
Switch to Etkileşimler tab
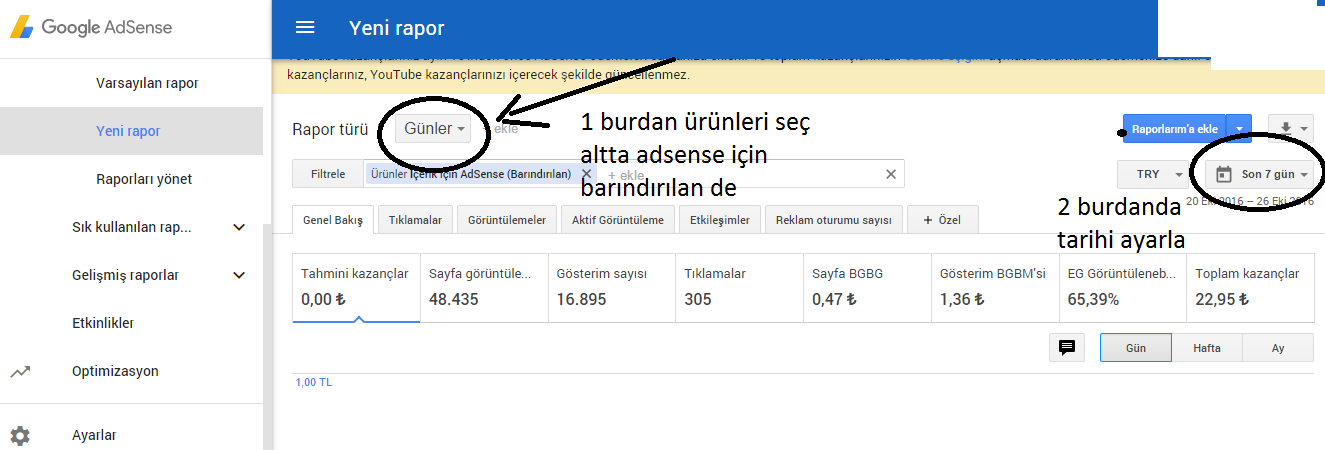[720, 219]
